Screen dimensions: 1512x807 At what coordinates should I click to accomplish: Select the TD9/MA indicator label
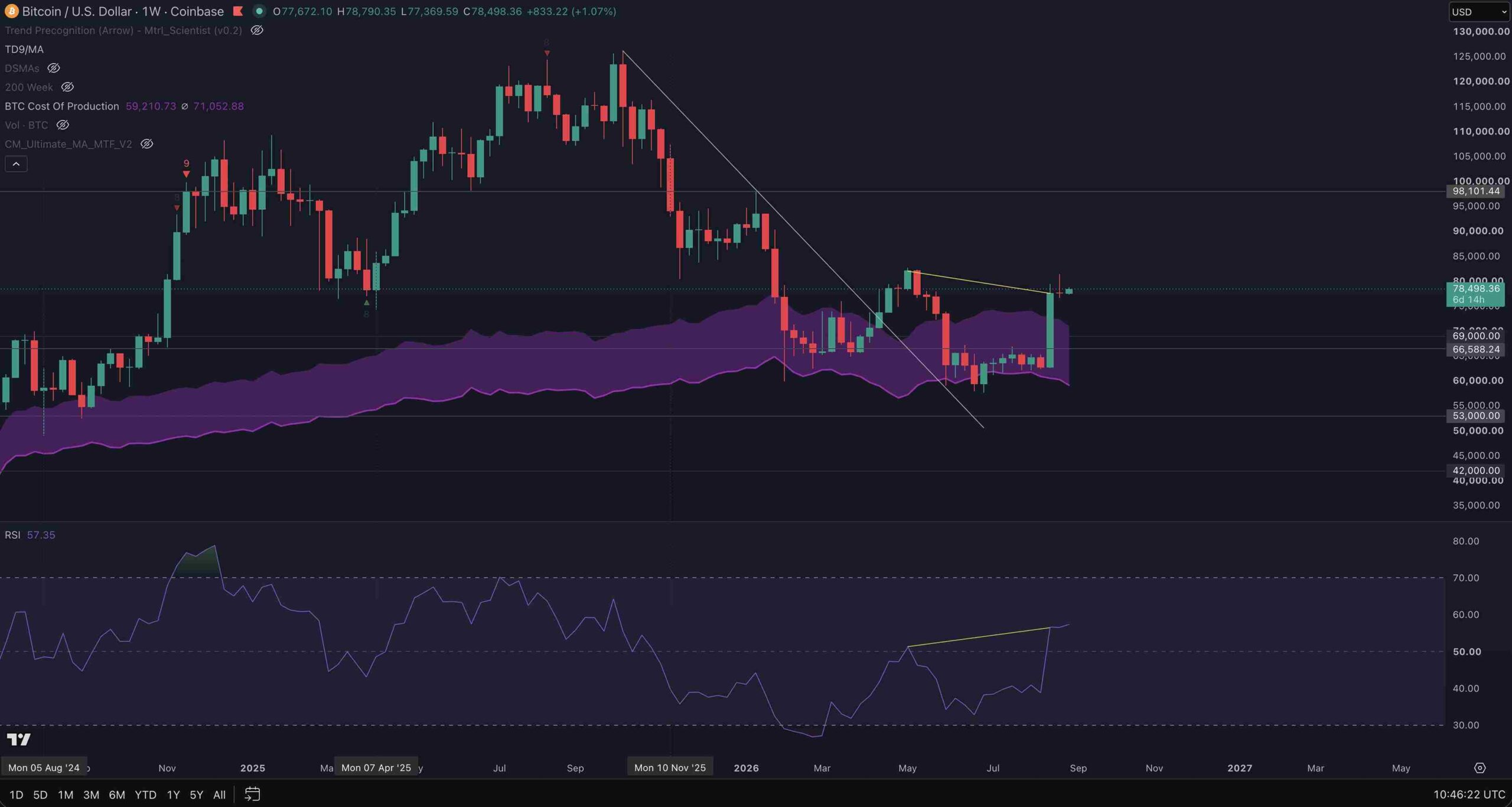point(24,49)
